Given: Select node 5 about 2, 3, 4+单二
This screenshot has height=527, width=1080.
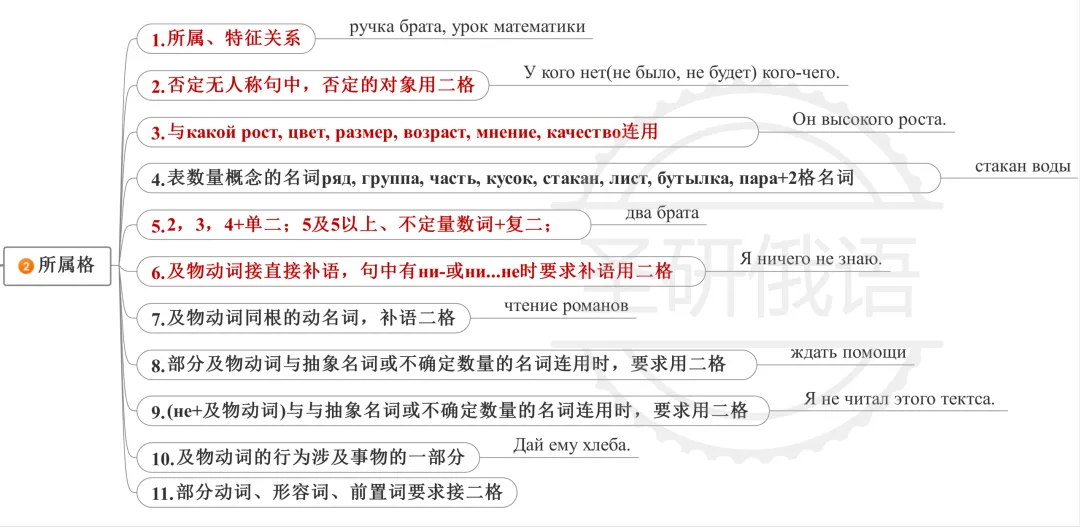Looking at the screenshot, I should [364, 225].
